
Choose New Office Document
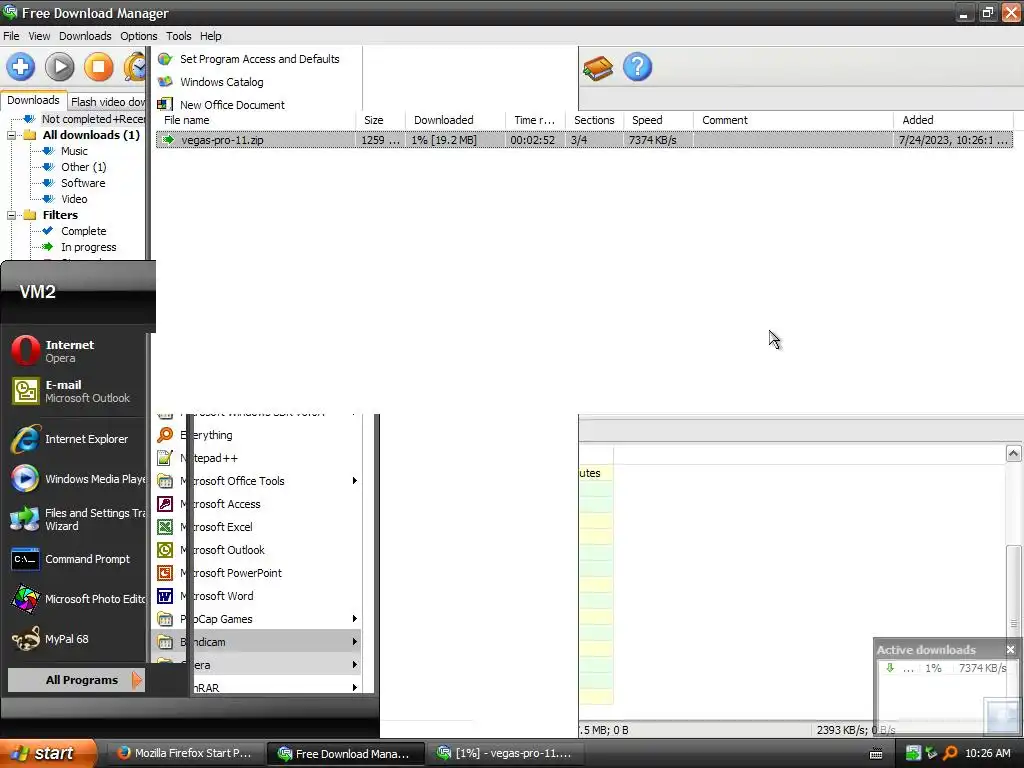[x=232, y=104]
